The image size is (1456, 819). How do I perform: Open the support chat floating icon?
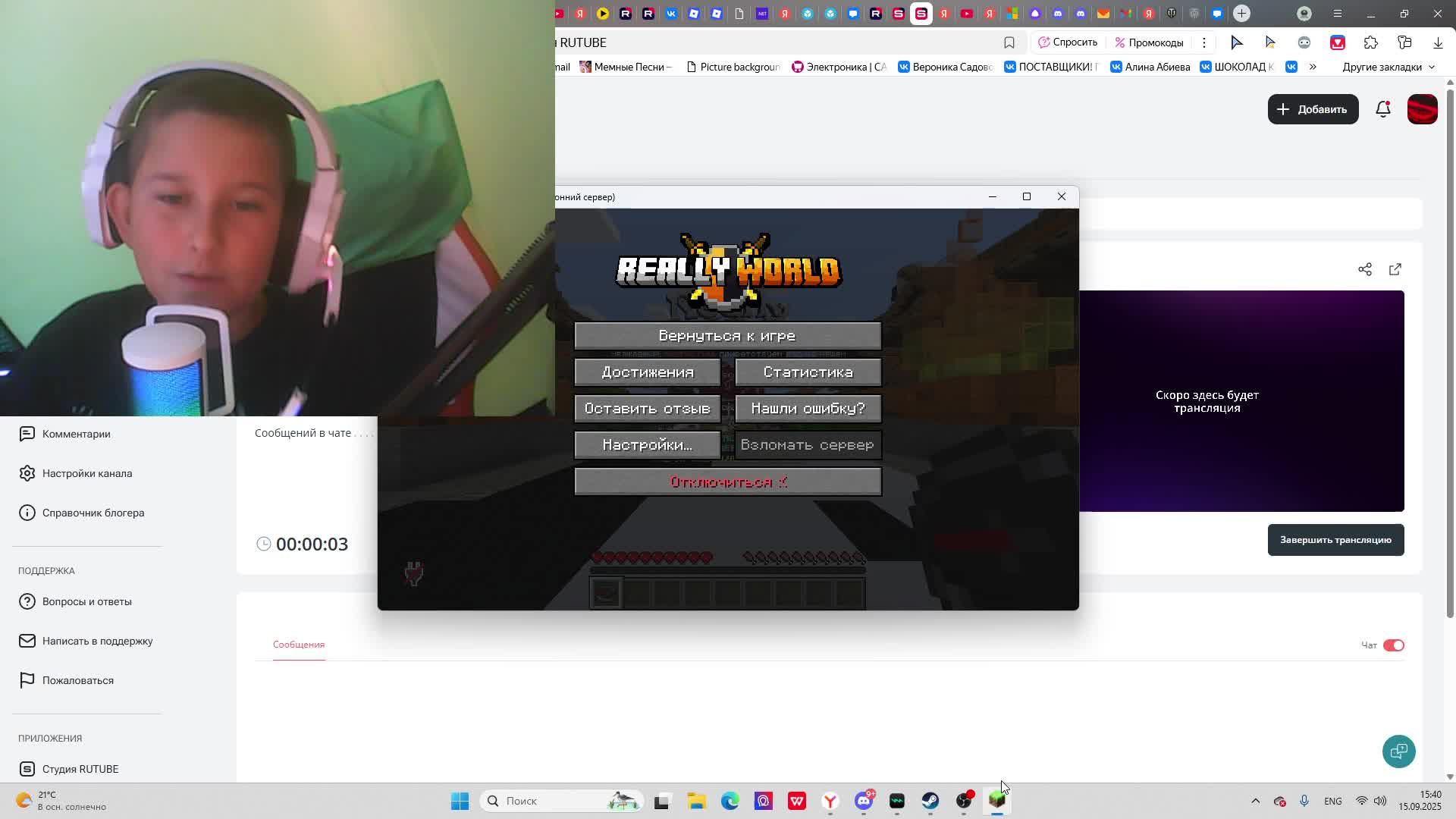click(x=1398, y=751)
